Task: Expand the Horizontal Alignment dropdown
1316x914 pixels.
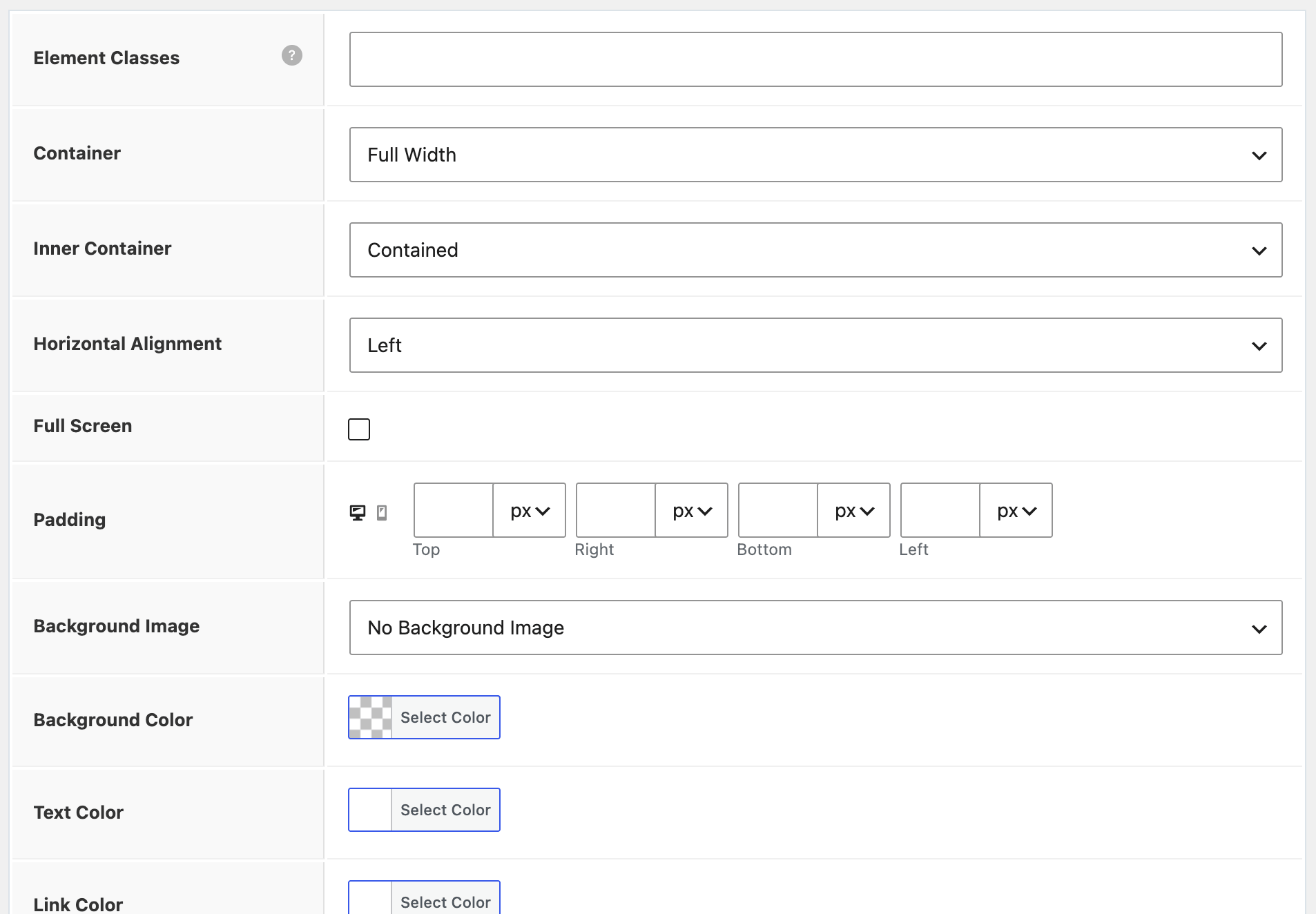Action: tap(815, 345)
